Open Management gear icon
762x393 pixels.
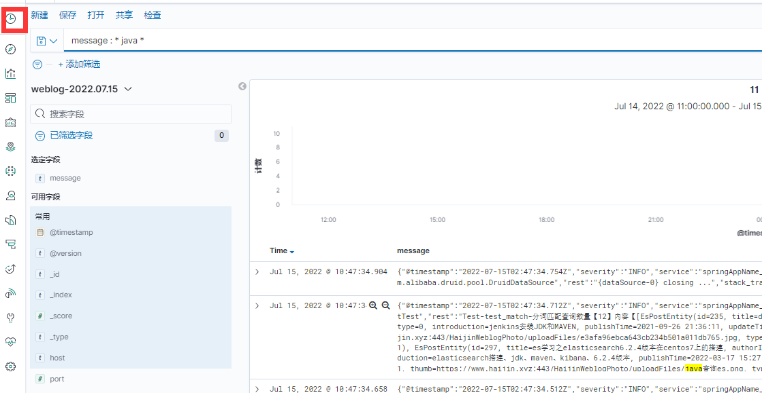[11, 366]
